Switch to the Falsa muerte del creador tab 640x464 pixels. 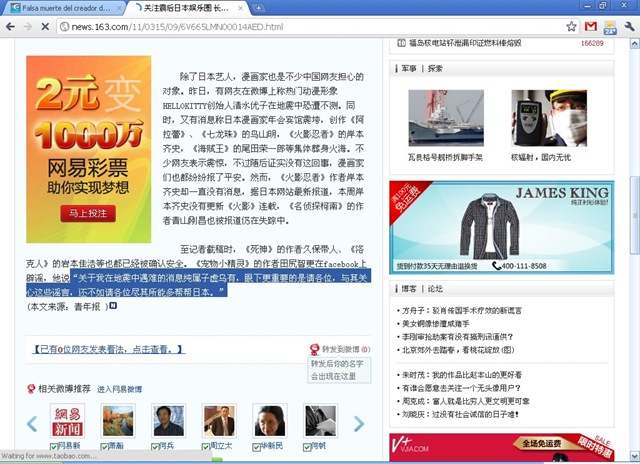click(65, 8)
